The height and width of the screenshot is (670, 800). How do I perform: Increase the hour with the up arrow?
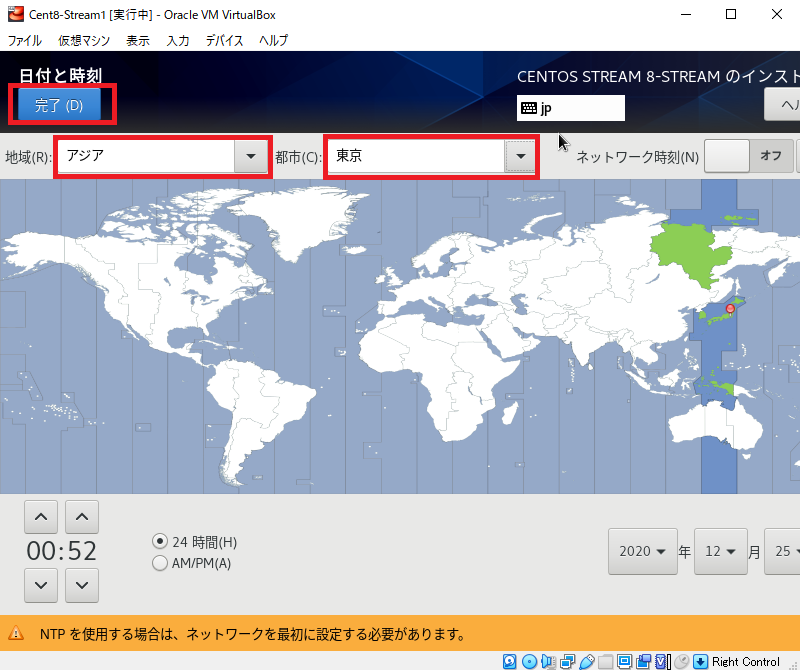click(x=41, y=517)
